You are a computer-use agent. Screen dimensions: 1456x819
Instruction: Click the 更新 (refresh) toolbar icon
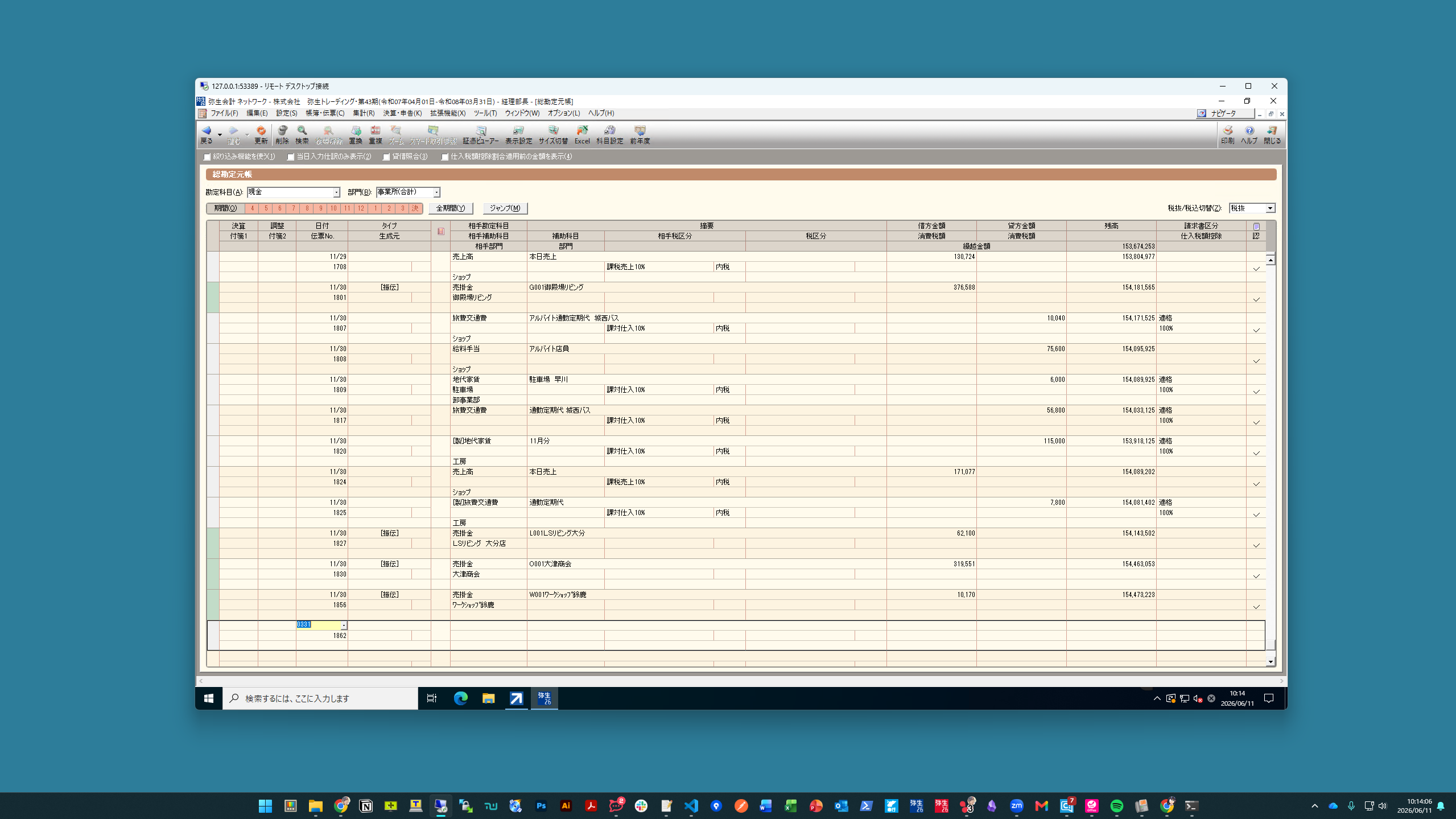pos(261,134)
